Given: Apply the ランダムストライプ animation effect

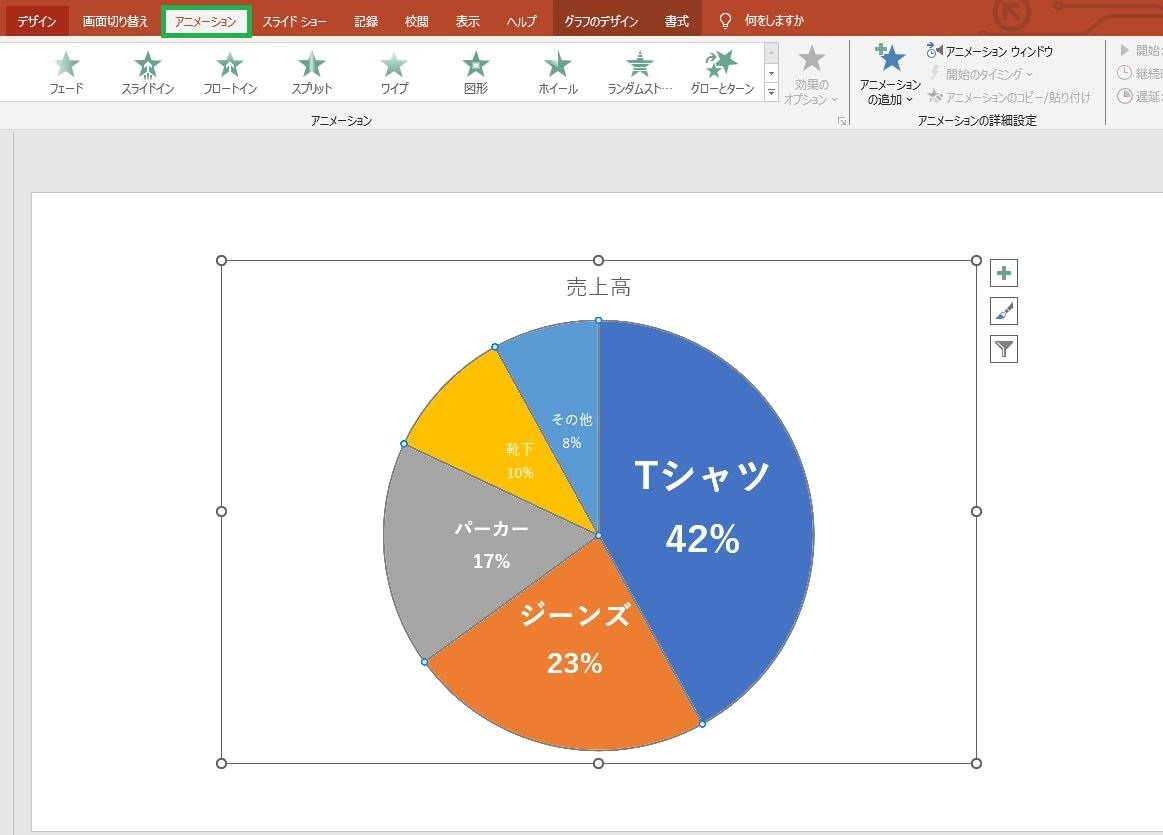Looking at the screenshot, I should 639,73.
